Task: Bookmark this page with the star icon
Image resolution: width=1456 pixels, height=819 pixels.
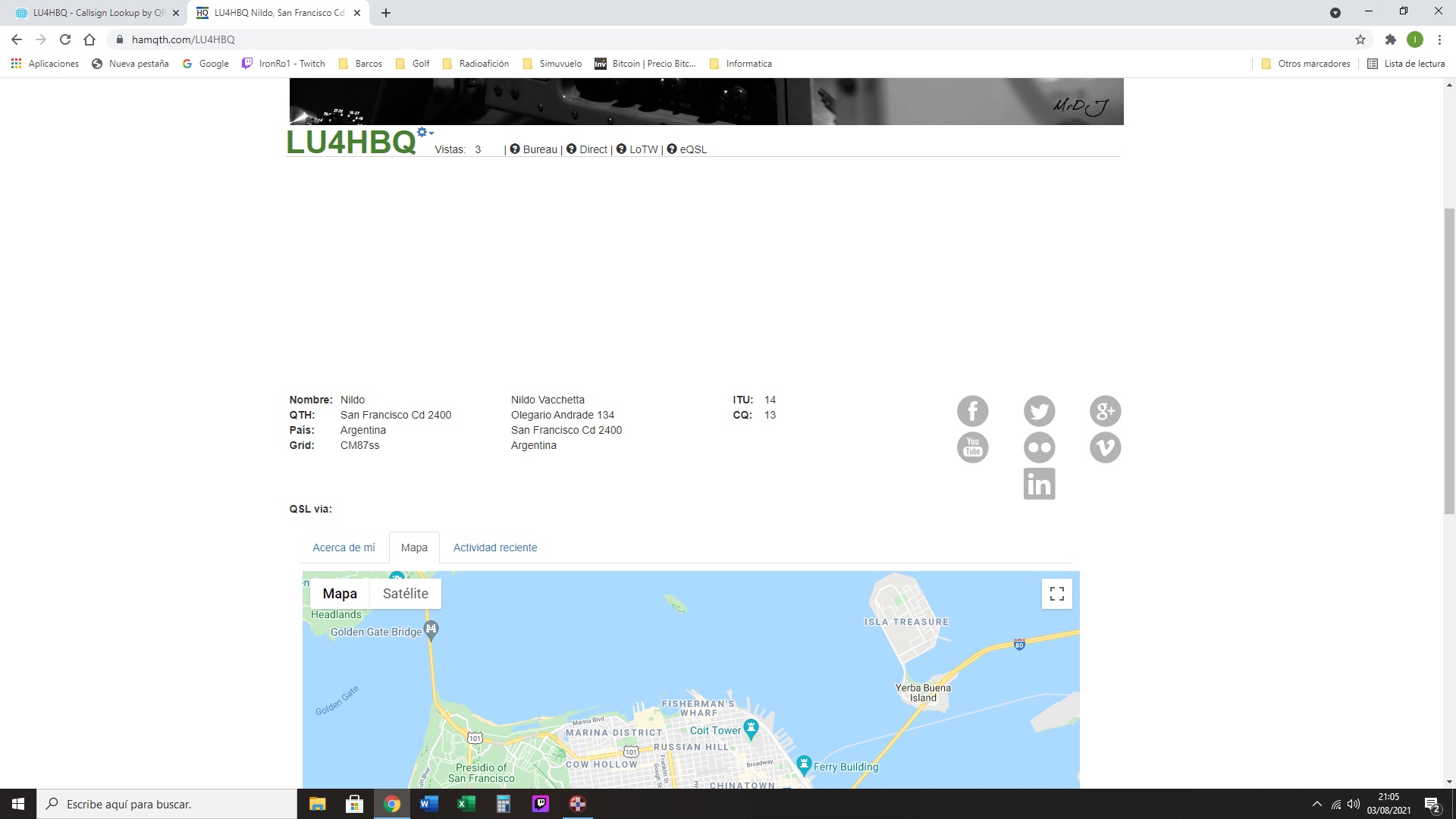Action: tap(1360, 39)
